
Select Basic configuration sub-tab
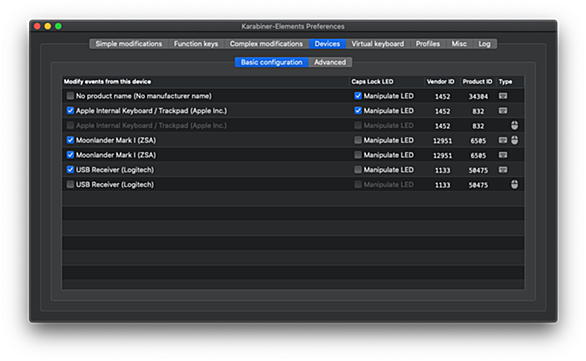[x=272, y=62]
